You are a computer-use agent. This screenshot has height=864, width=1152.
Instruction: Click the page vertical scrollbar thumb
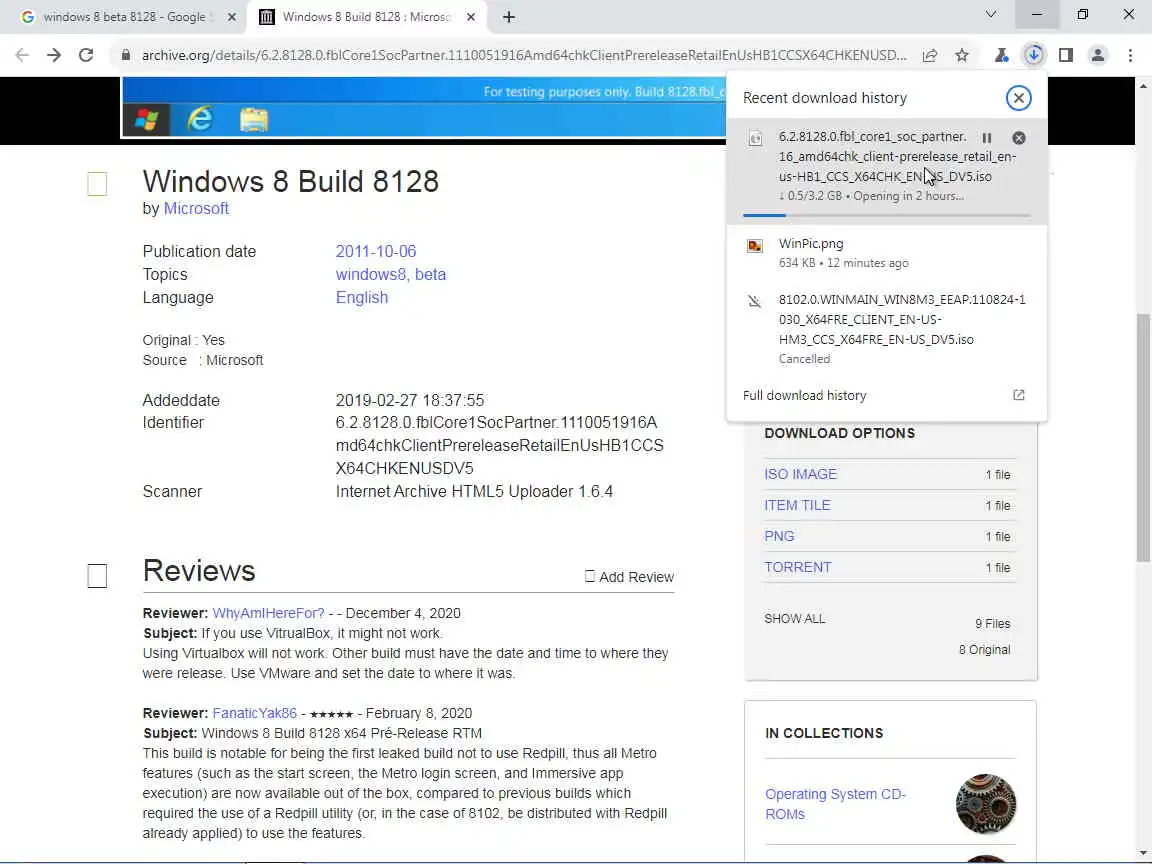(x=1143, y=438)
